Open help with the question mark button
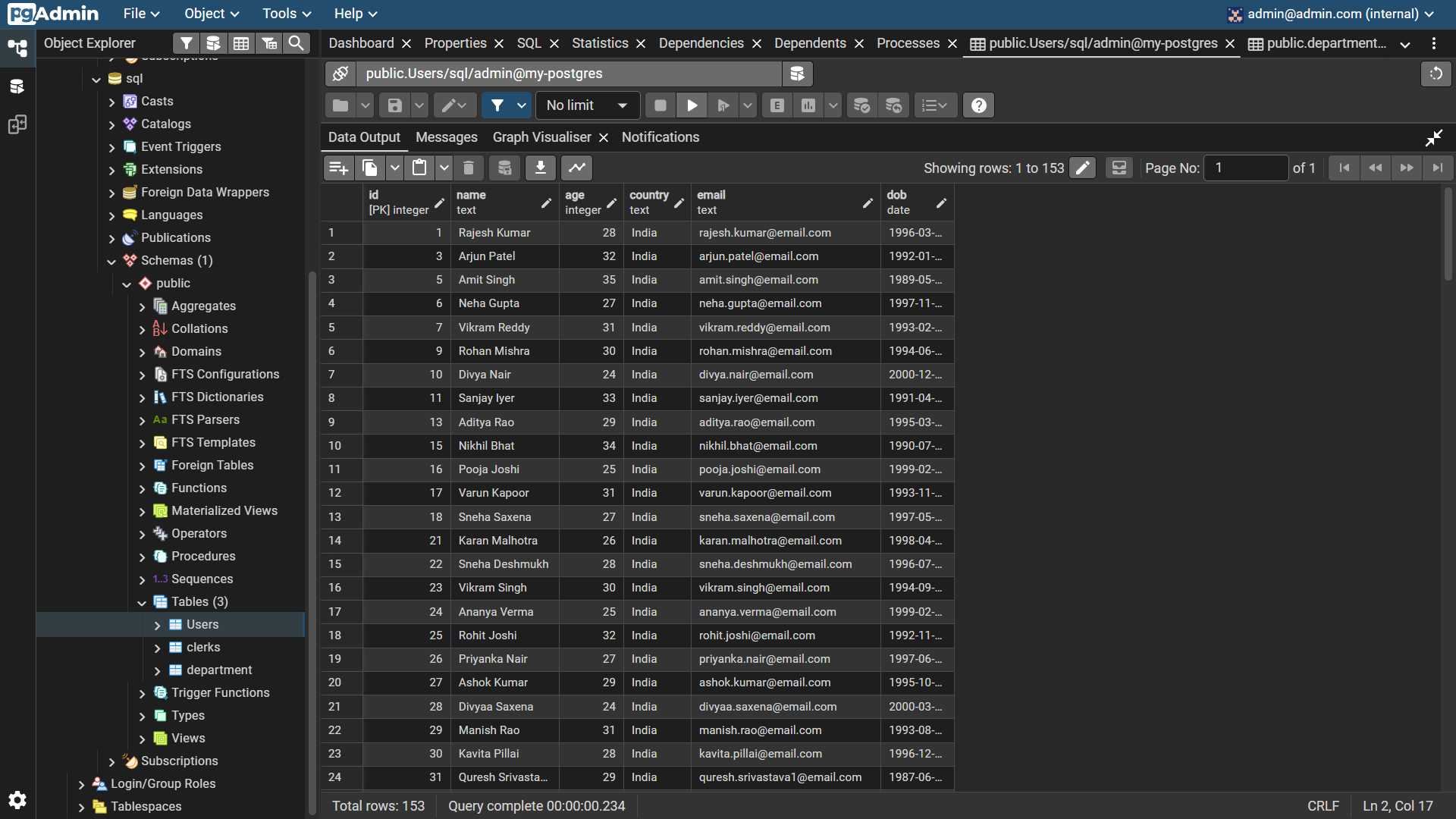 coord(977,105)
